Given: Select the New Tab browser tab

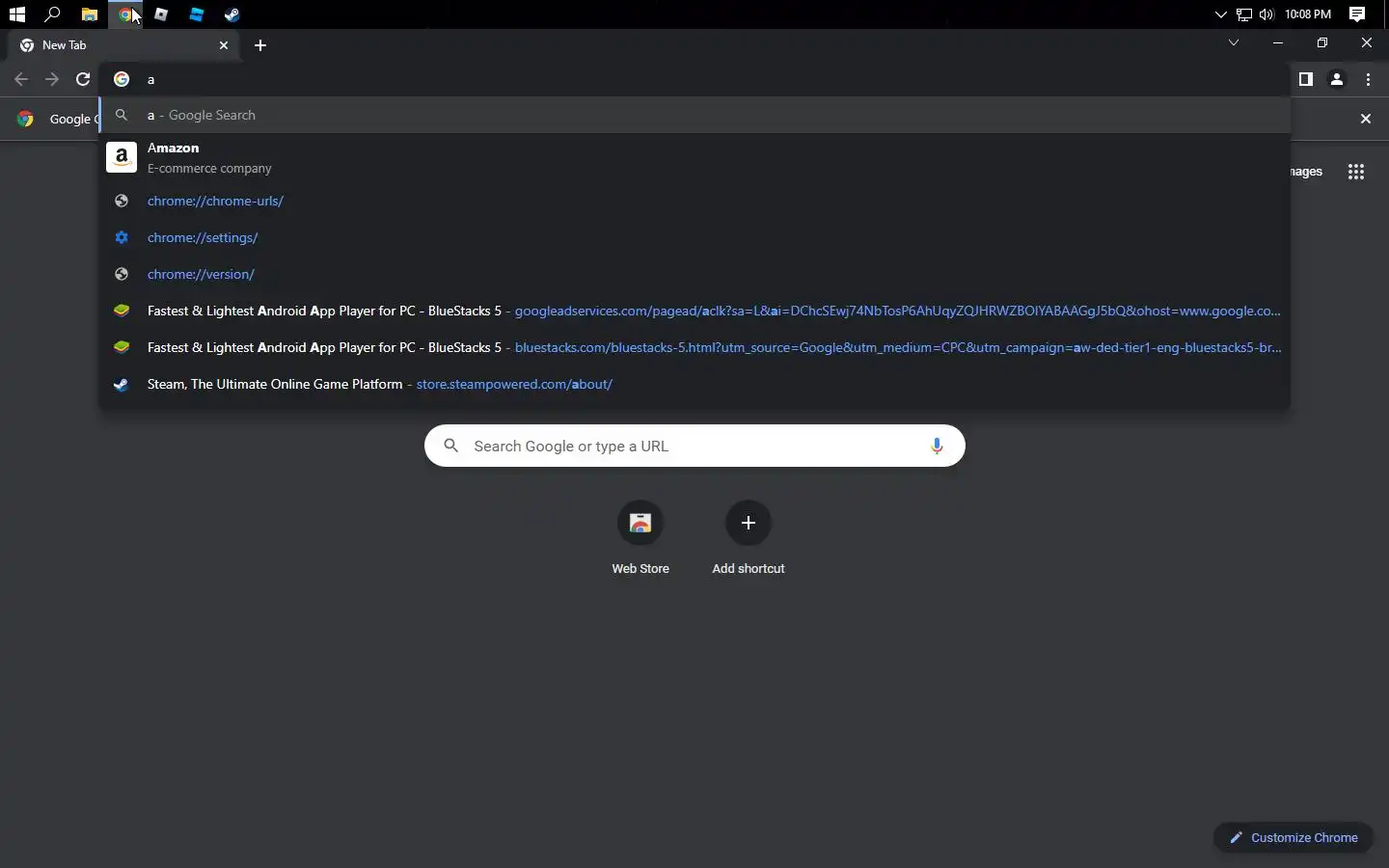Looking at the screenshot, I should point(123,45).
